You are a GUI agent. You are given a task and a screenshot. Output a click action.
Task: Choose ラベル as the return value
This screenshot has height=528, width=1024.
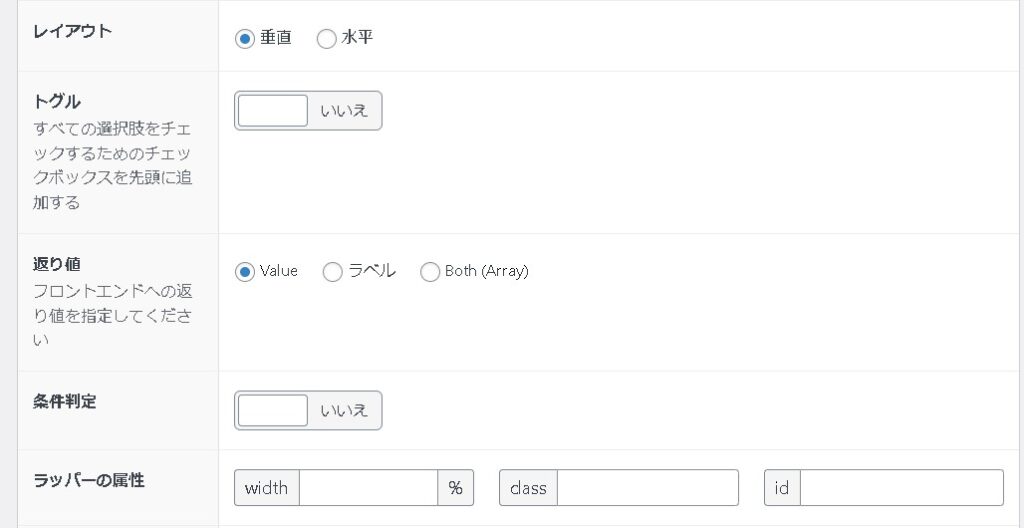[x=333, y=272]
